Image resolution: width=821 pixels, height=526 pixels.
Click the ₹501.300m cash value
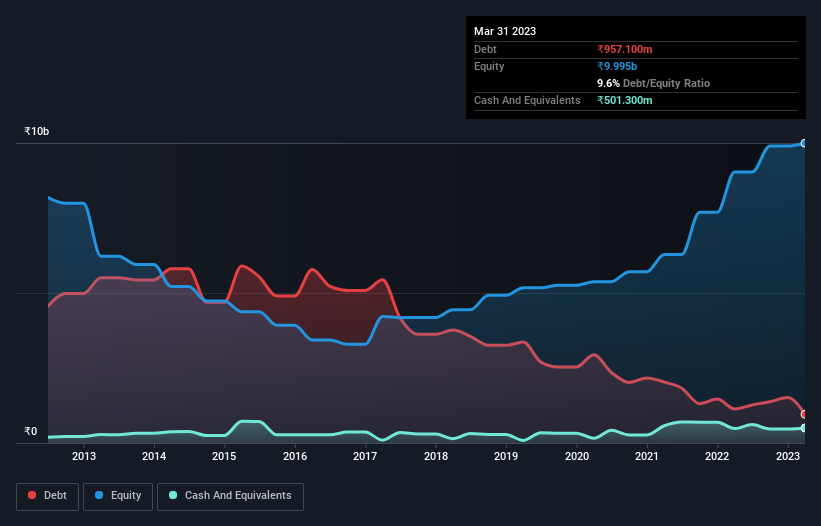tap(625, 100)
